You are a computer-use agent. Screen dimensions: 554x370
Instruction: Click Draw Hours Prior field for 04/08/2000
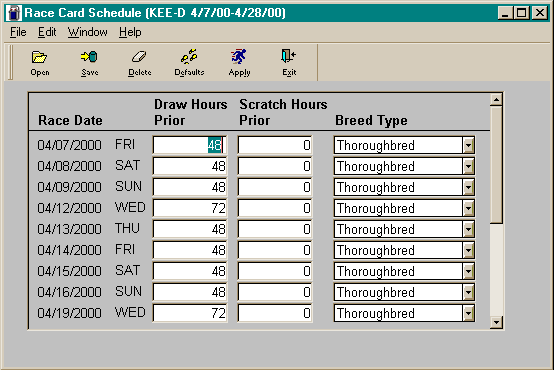(x=190, y=166)
